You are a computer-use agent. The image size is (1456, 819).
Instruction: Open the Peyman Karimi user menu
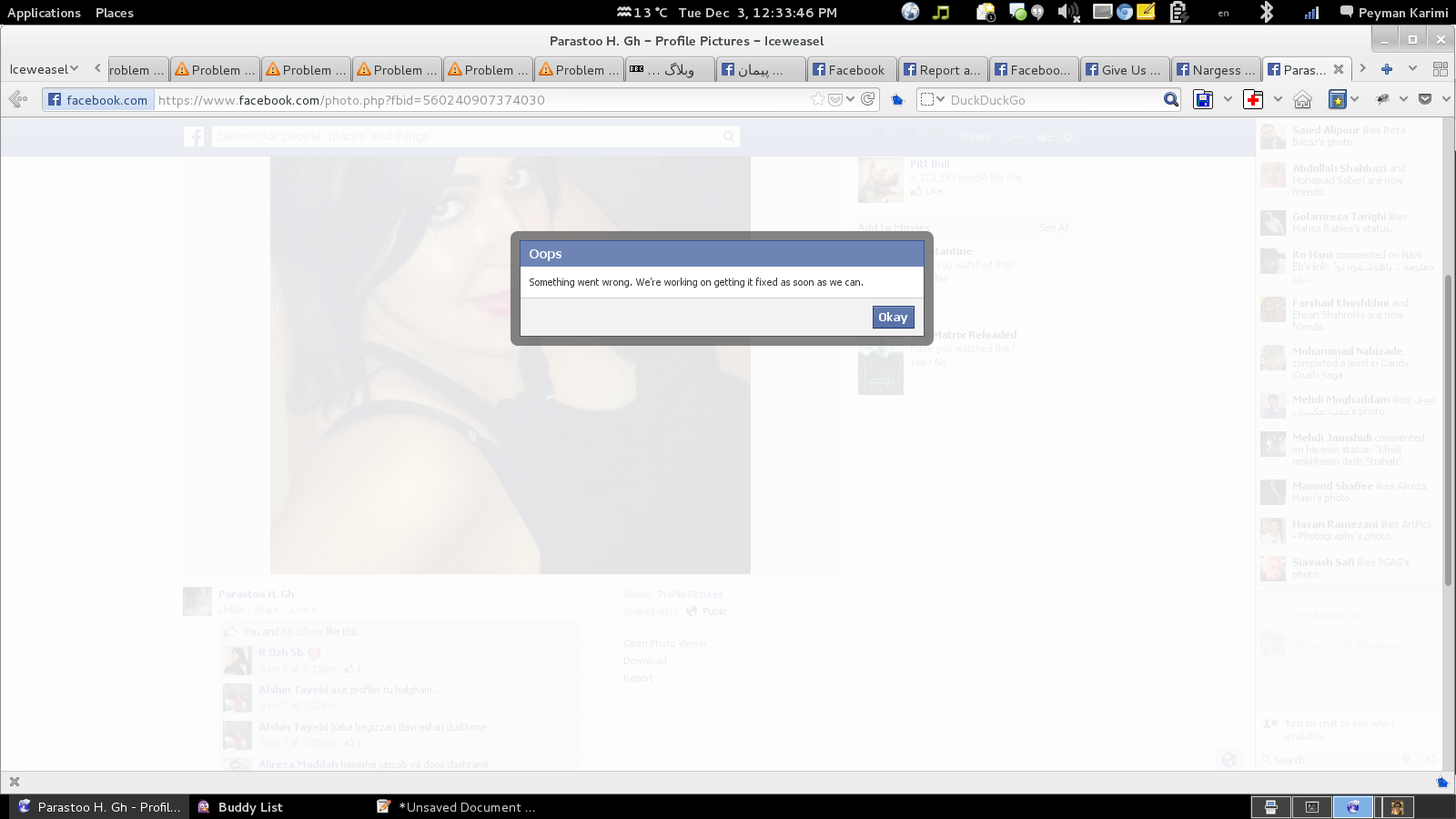(1394, 13)
